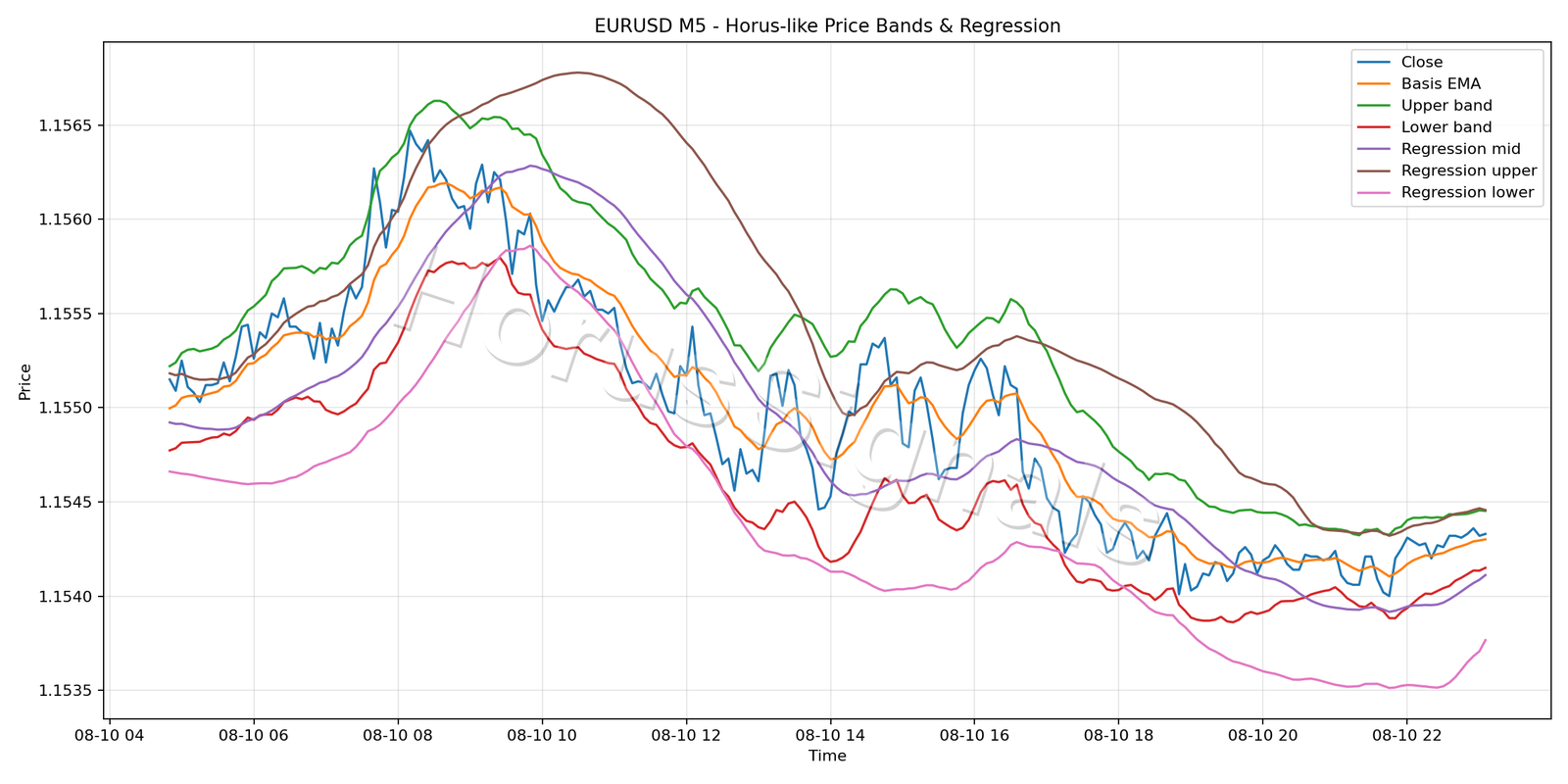Select the 'Regression lower' legend entry
The image size is (1568, 784).
point(1467,192)
